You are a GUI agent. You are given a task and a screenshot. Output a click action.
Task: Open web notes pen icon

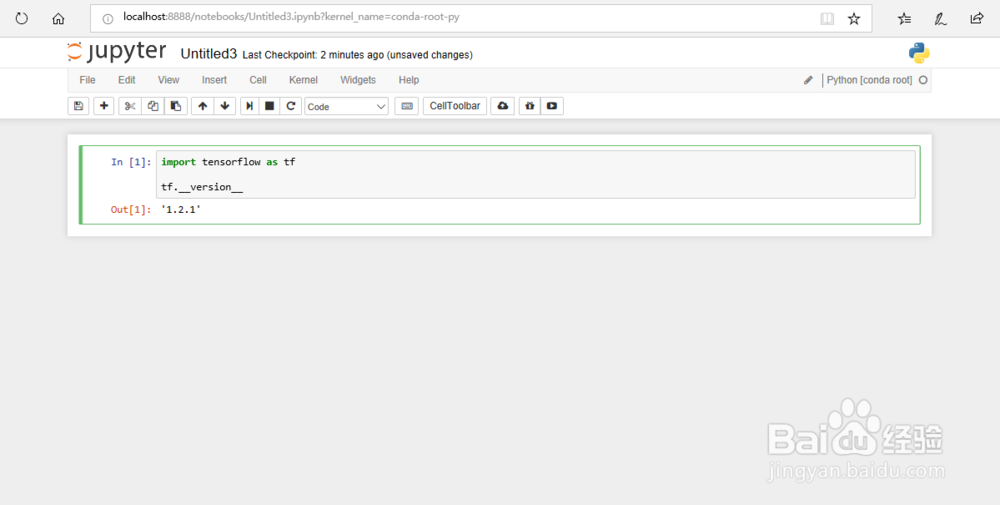[x=941, y=18]
